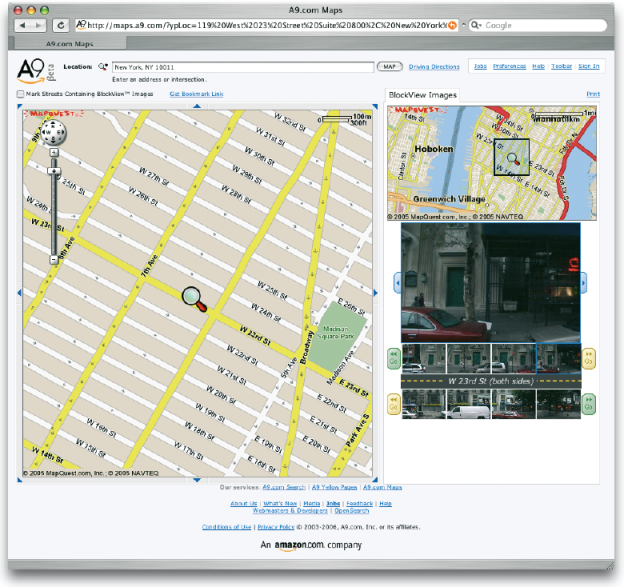Go back with the browser back arrow
The image size is (624, 587).
pos(23,25)
